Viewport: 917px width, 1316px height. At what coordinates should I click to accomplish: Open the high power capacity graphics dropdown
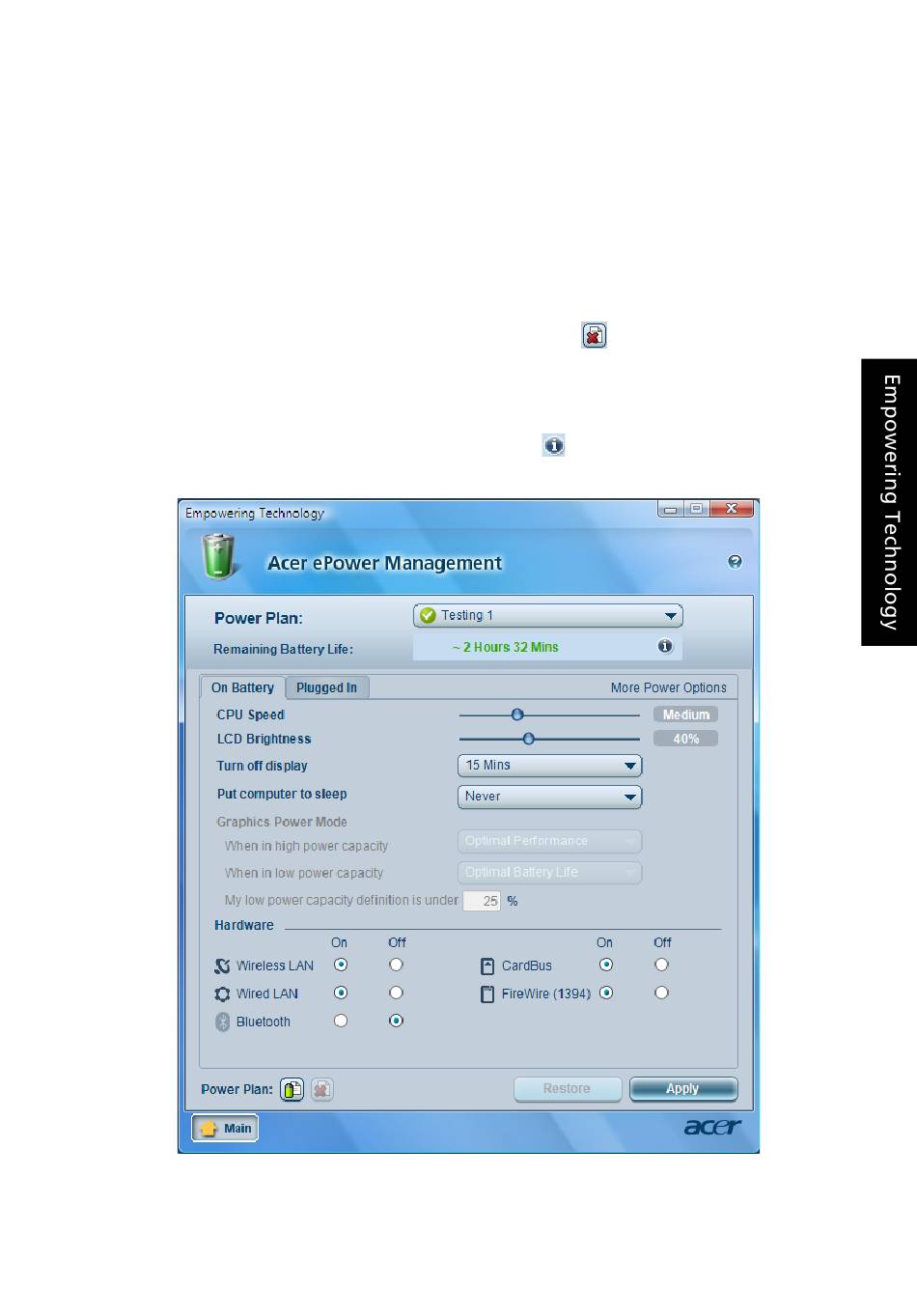[549, 841]
